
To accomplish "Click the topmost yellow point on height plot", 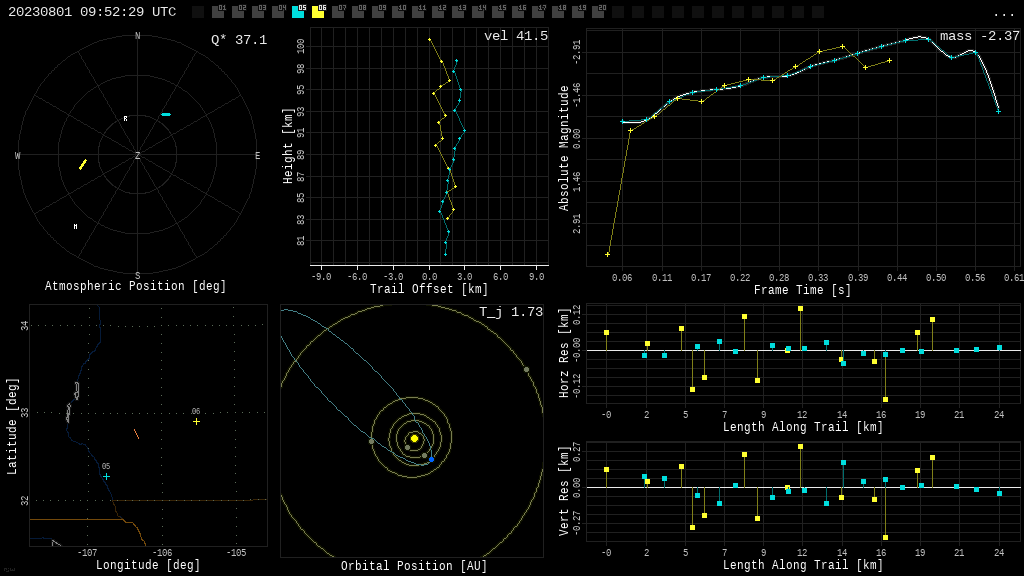I will tap(430, 40).
